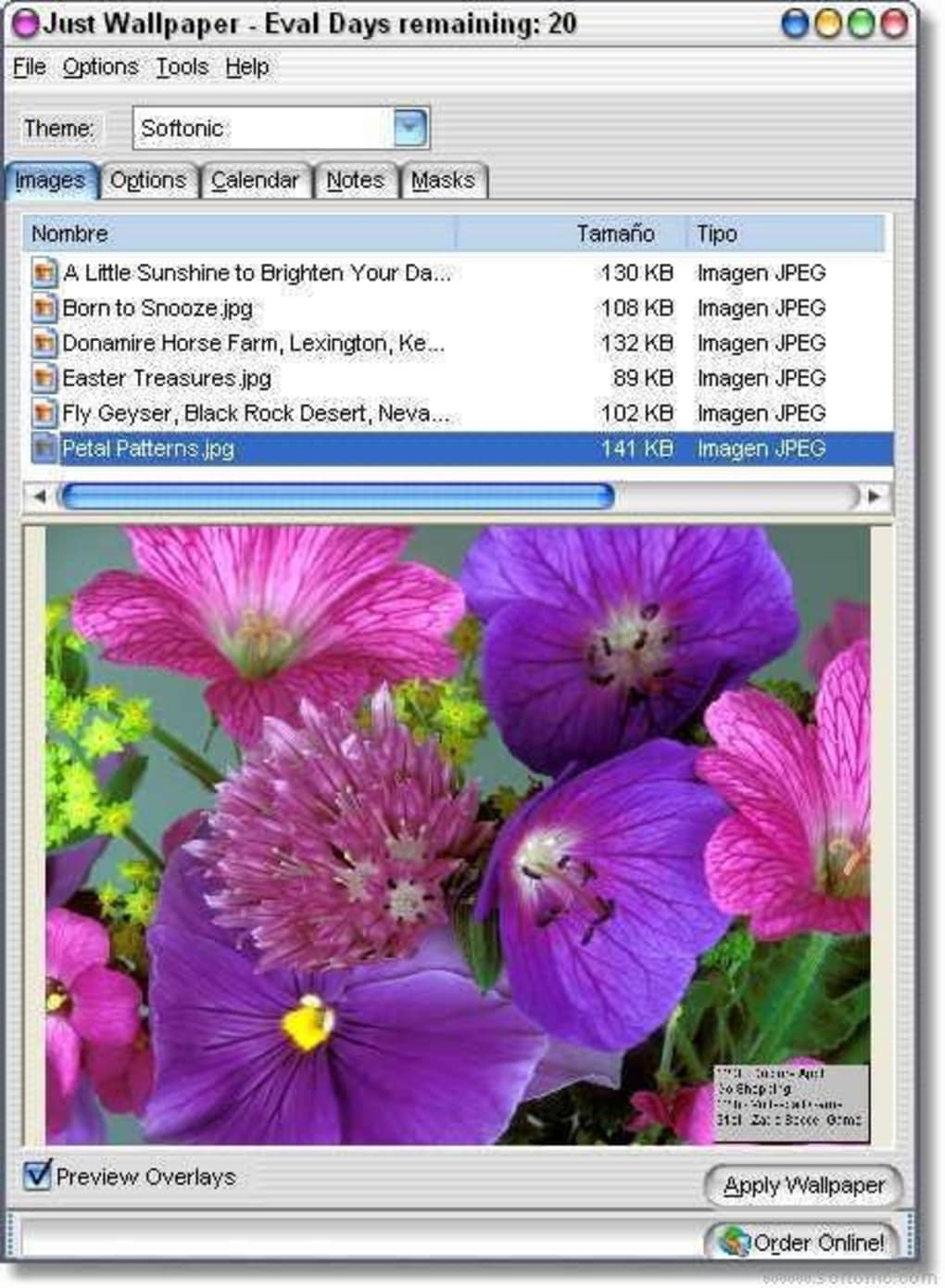The width and height of the screenshot is (945, 1288).
Task: Click the JPEG icon beside Born to Snooze.jpg
Action: click(44, 308)
